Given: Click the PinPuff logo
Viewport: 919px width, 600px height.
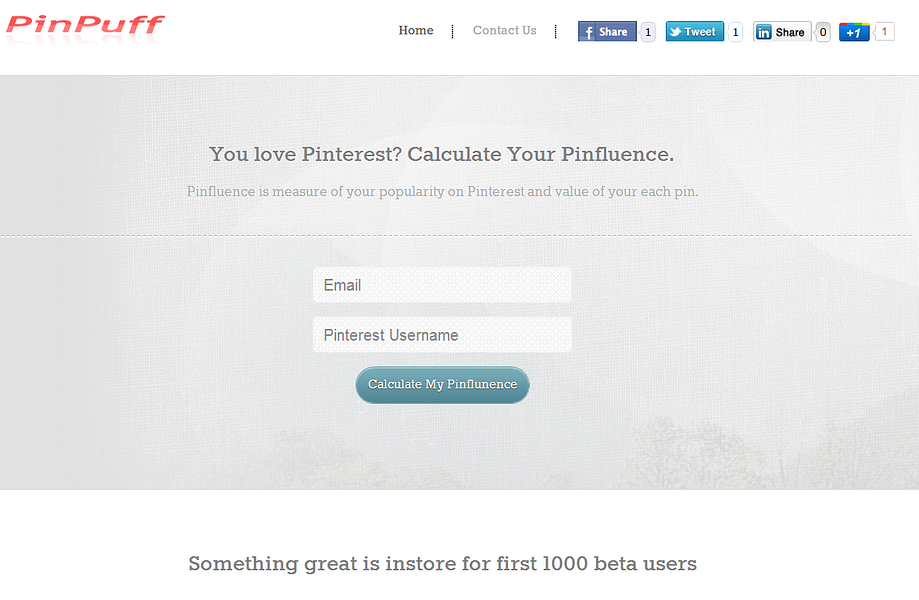Looking at the screenshot, I should pyautogui.click(x=85, y=24).
